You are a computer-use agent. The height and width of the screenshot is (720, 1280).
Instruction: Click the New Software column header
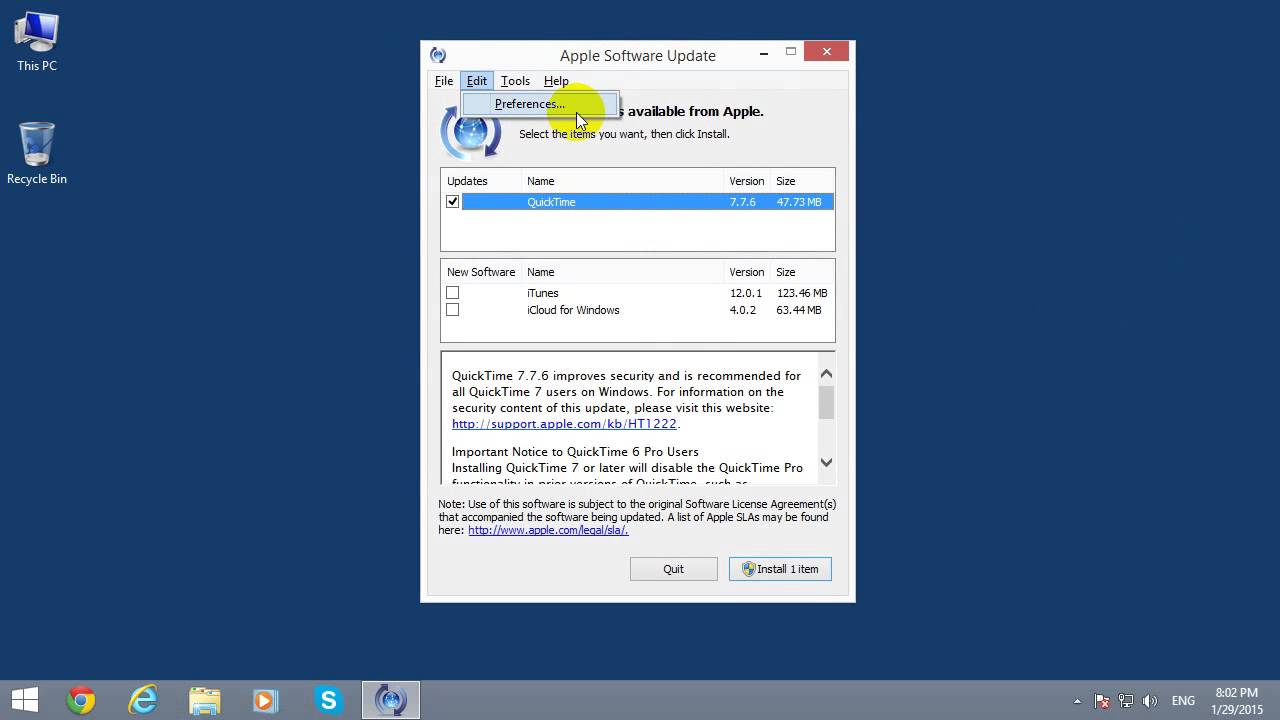(481, 272)
